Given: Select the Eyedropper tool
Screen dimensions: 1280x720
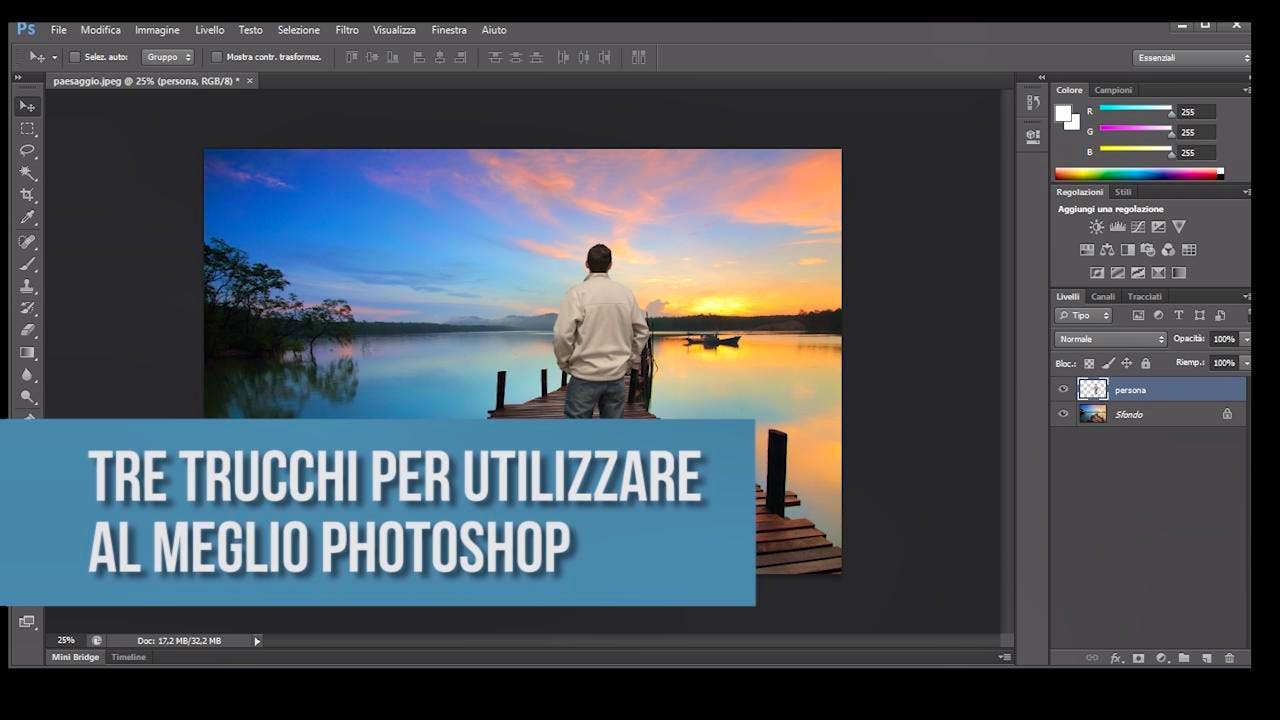Looking at the screenshot, I should click(27, 218).
